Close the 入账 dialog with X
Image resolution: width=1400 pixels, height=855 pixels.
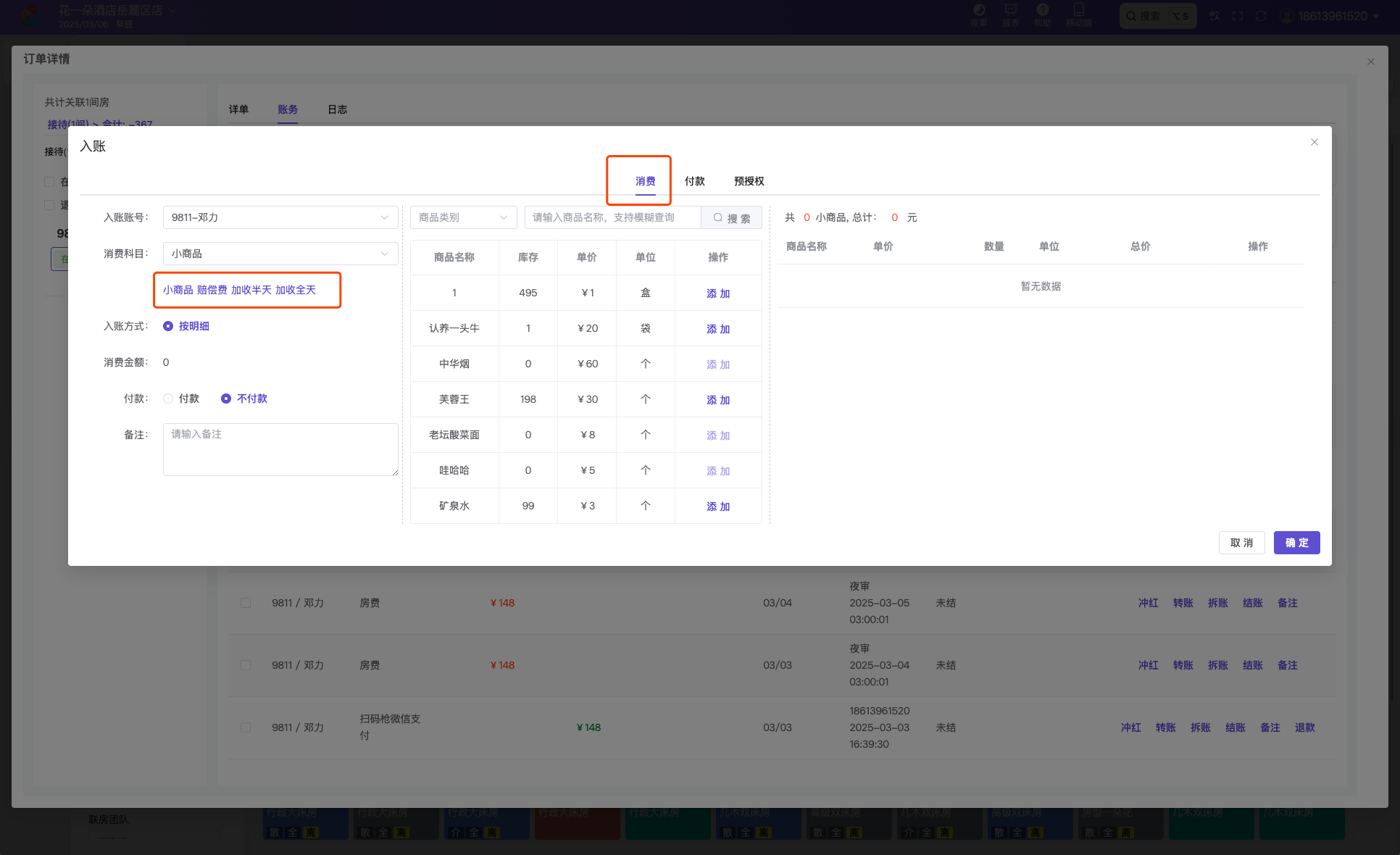(1314, 142)
